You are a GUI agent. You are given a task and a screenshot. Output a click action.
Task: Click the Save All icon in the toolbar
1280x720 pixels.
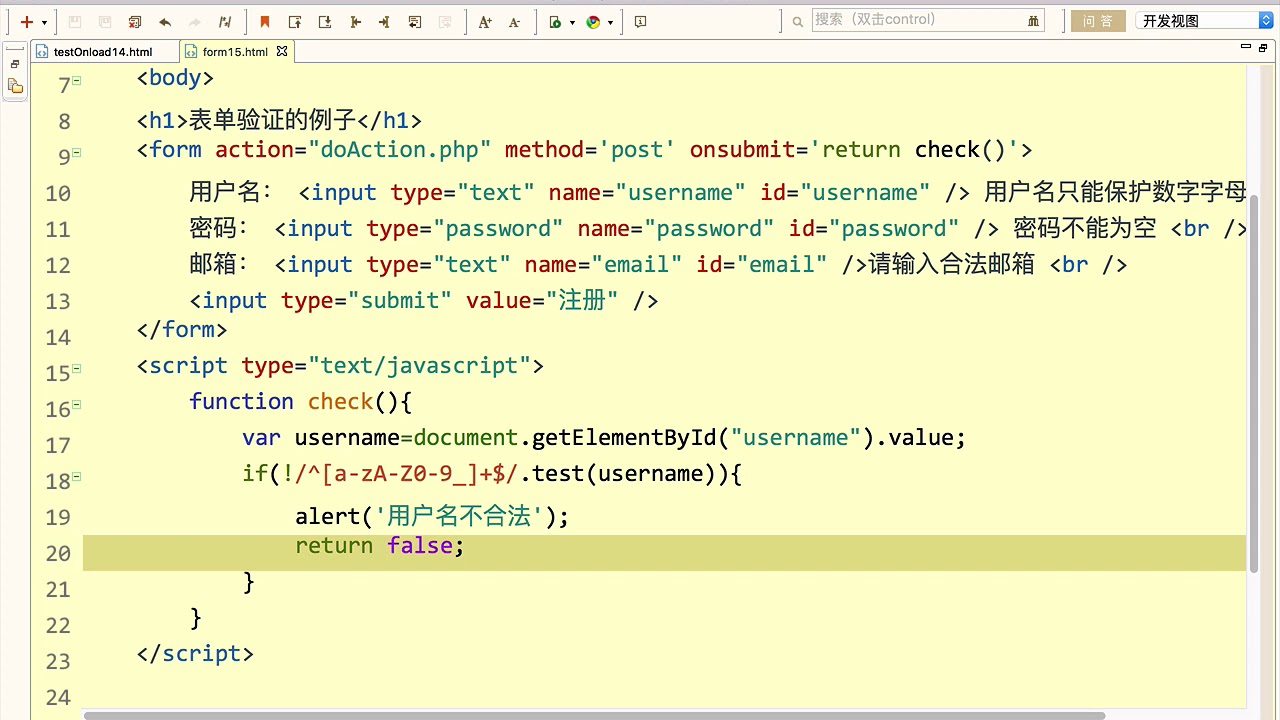coord(105,22)
